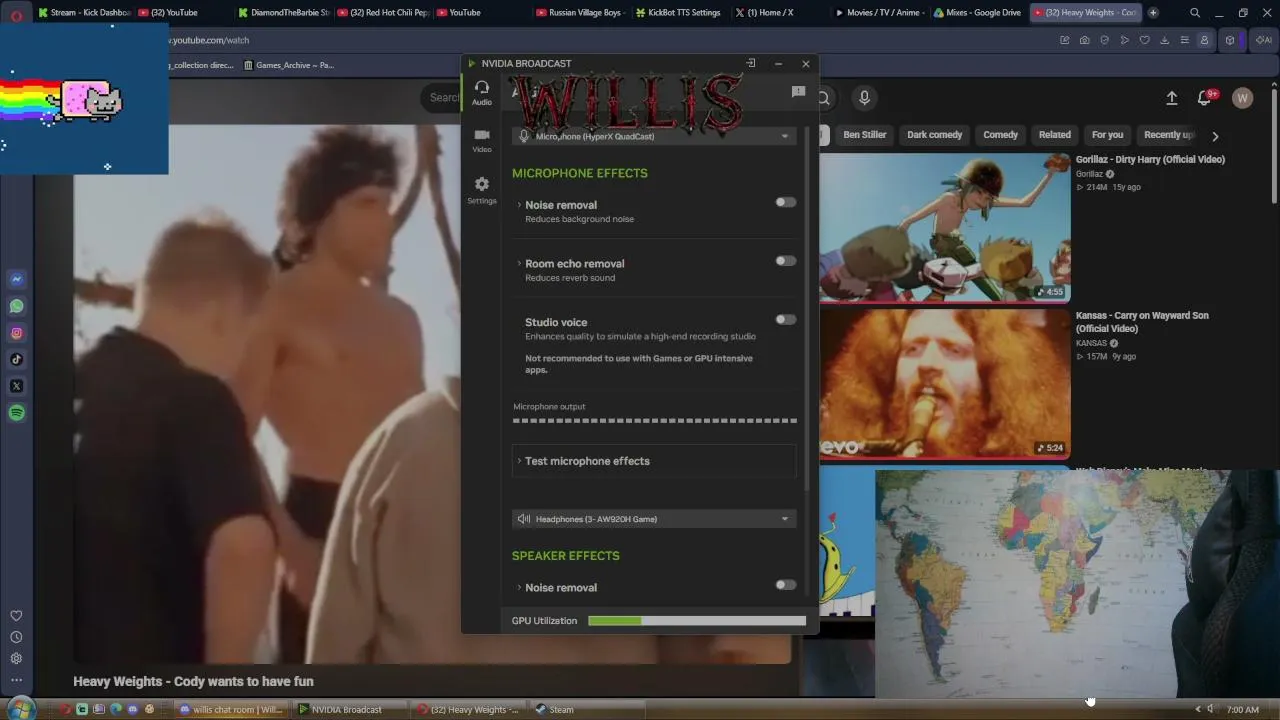The width and height of the screenshot is (1280, 720).
Task: Click NVIDIA Broadcast settings panel scrollbar
Action: tap(806, 308)
